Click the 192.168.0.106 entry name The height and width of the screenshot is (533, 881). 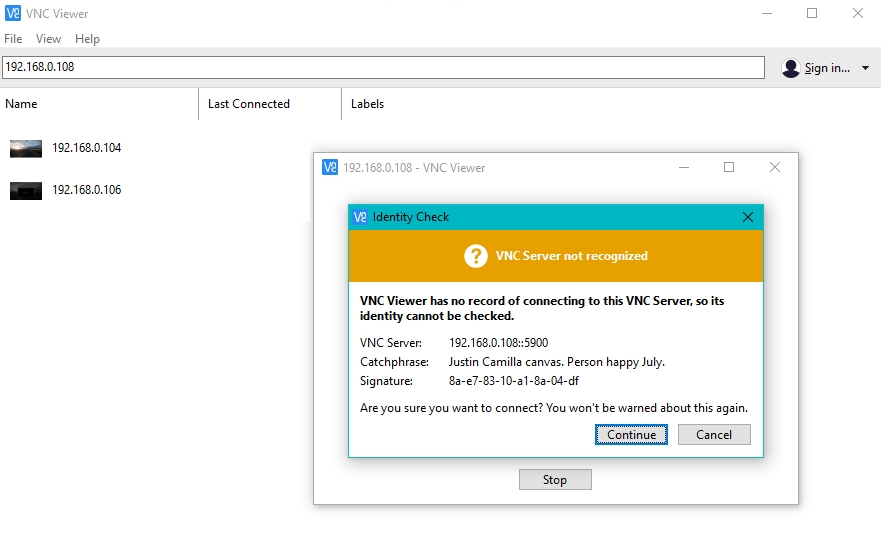(87, 190)
